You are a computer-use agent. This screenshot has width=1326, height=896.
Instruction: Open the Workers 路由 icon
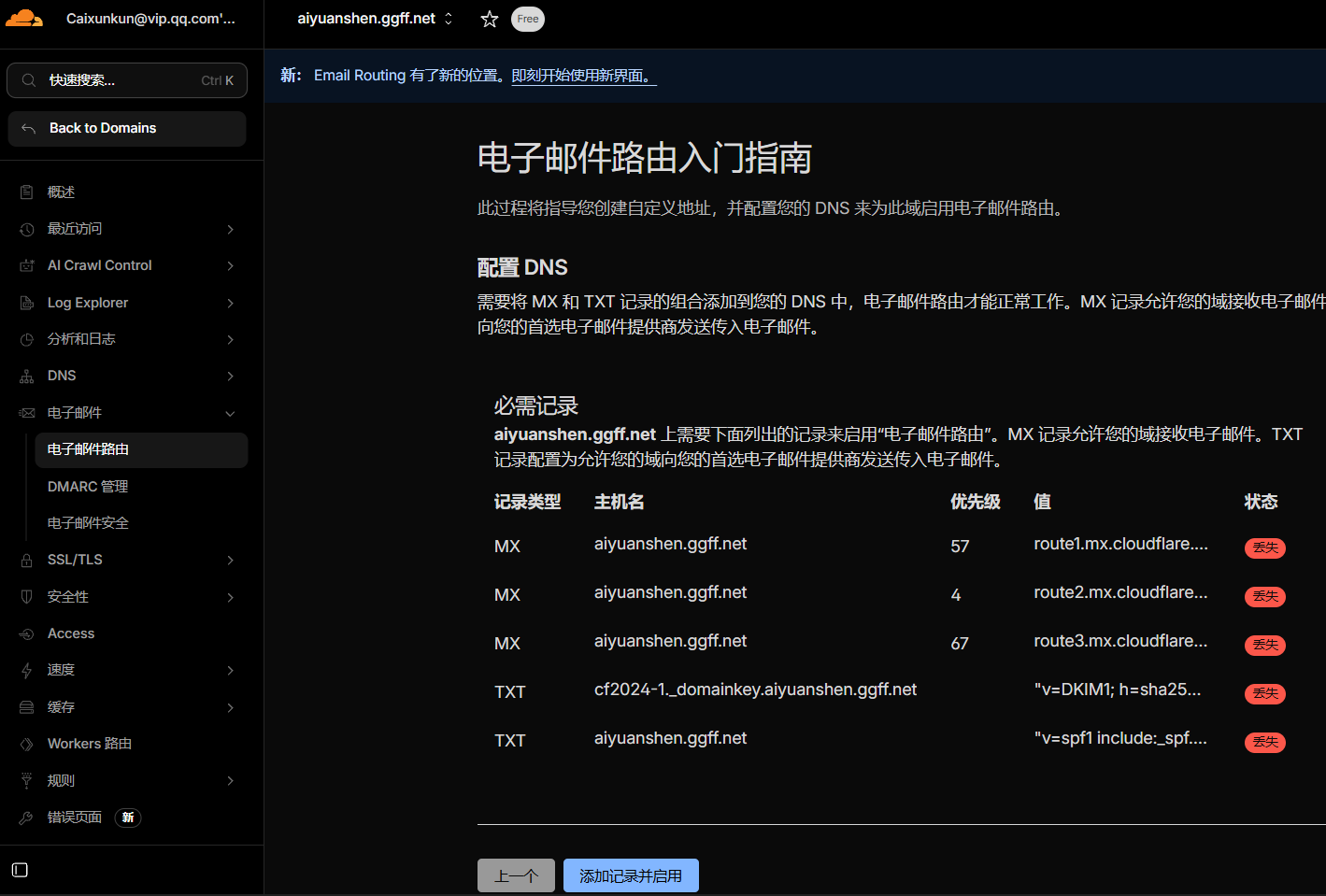(x=26, y=743)
